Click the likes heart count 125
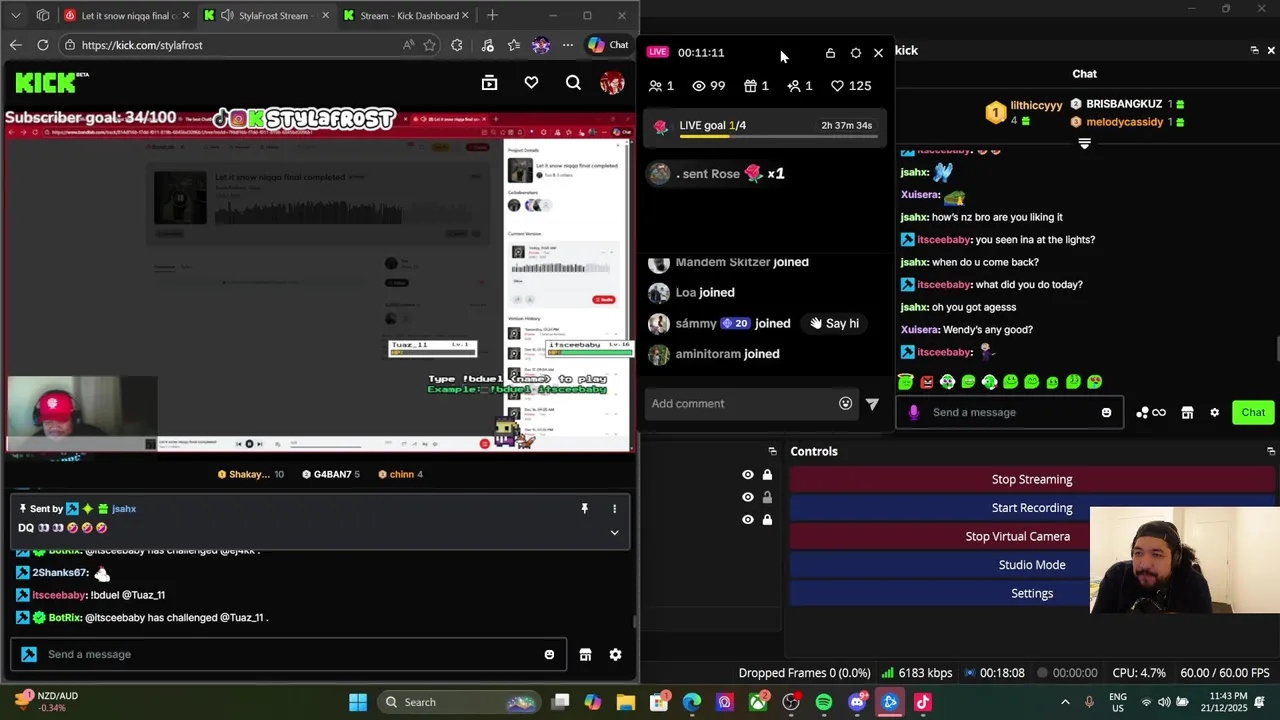 click(x=851, y=86)
